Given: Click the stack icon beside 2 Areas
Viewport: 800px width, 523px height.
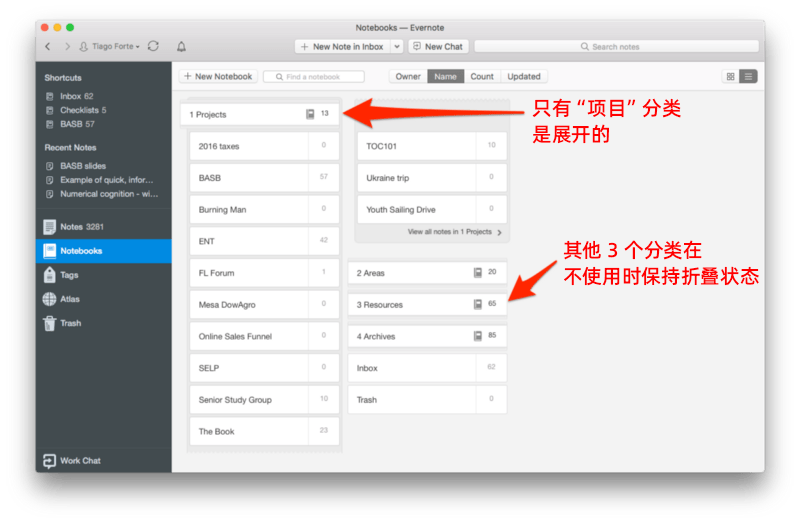Looking at the screenshot, I should [478, 273].
